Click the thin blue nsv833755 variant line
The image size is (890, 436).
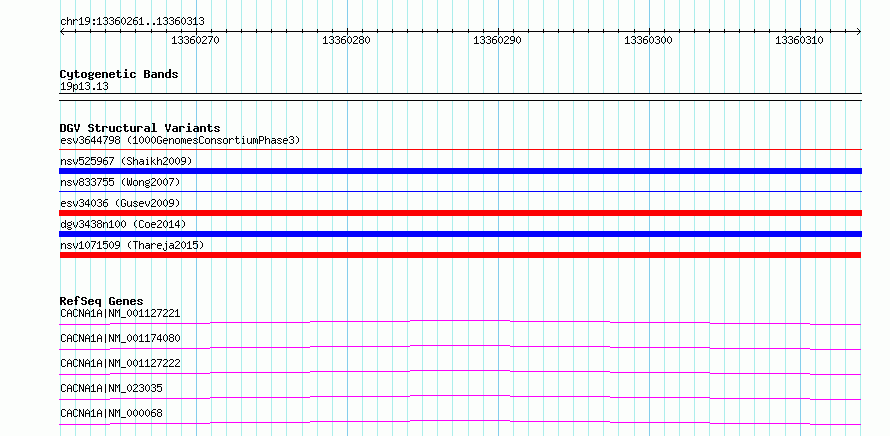tap(460, 192)
